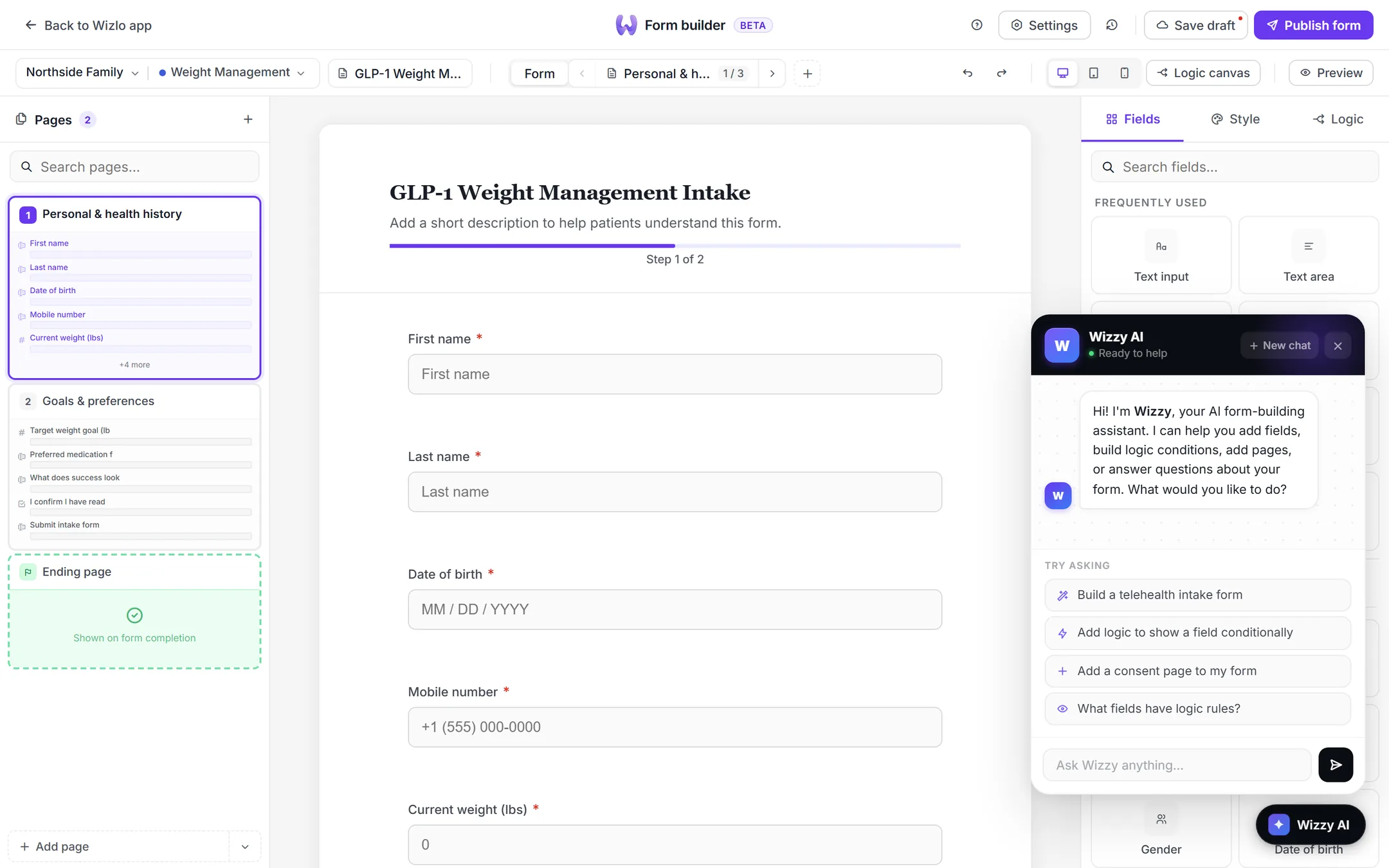Open Weight Management dropdown

click(232, 73)
